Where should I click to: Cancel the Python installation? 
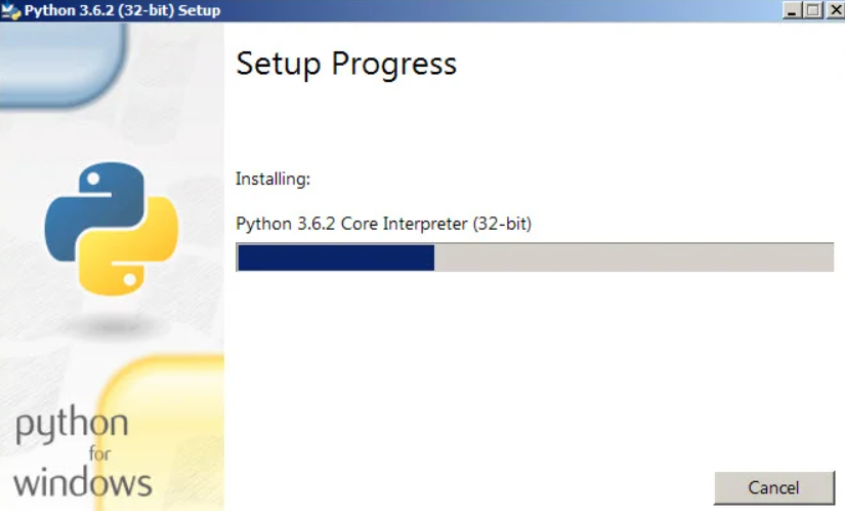[774, 488]
